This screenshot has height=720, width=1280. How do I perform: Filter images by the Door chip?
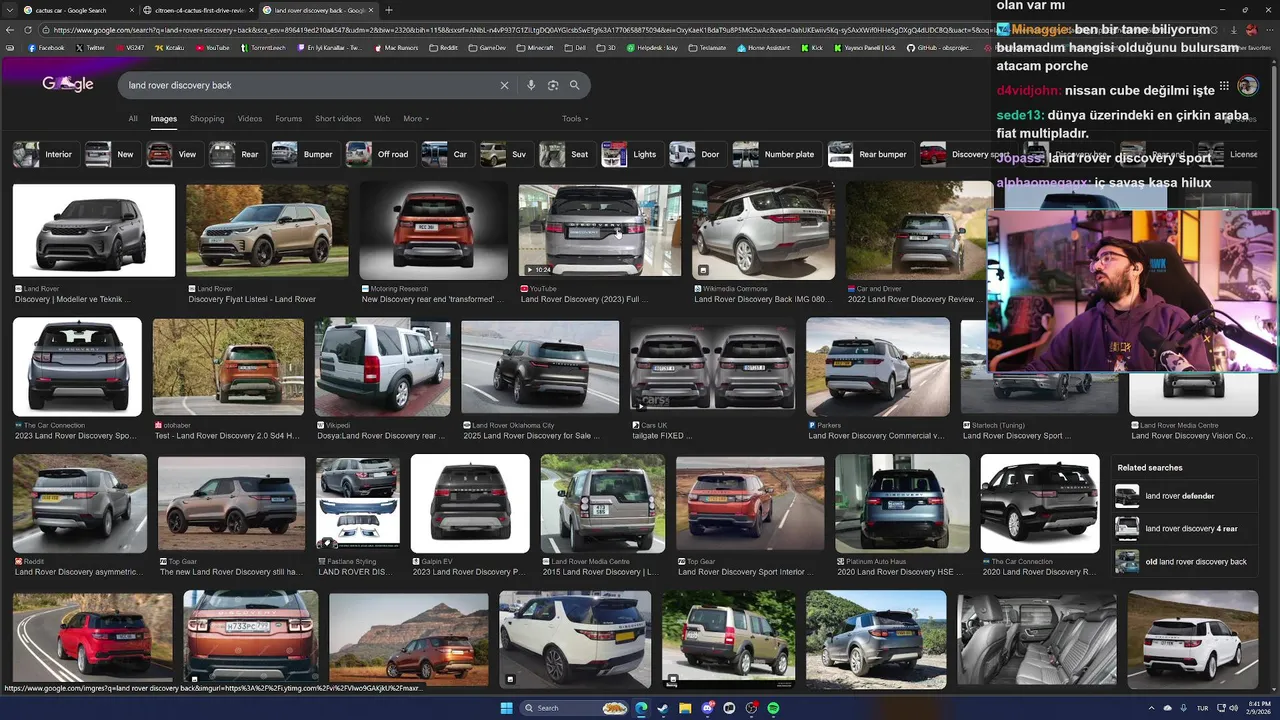(x=696, y=154)
